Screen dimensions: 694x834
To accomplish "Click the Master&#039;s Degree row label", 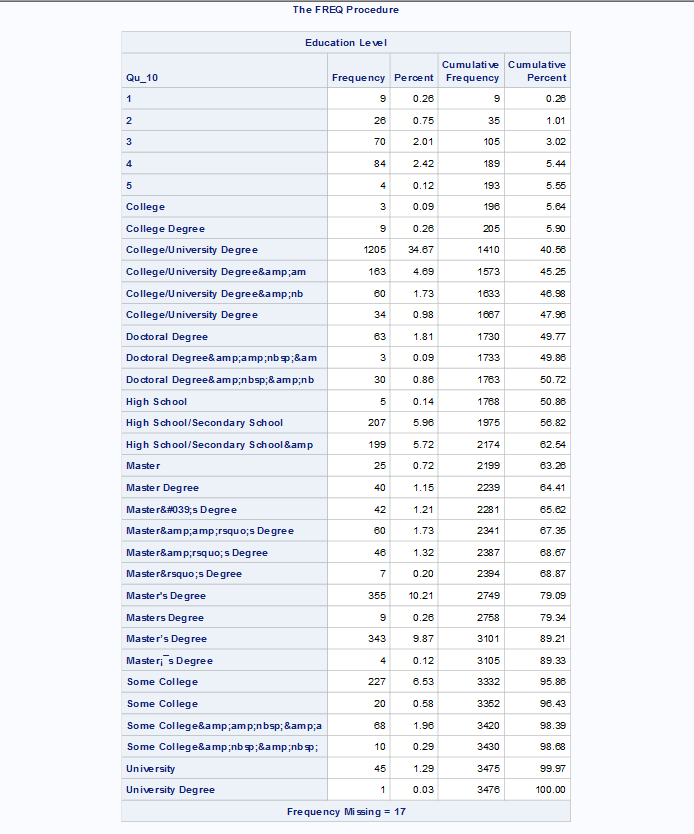I will point(181,510).
